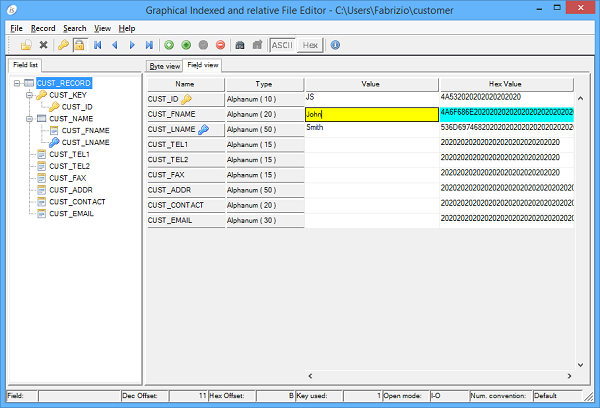600x408 pixels.
Task: Click the open file folder icon
Action: click(x=26, y=45)
